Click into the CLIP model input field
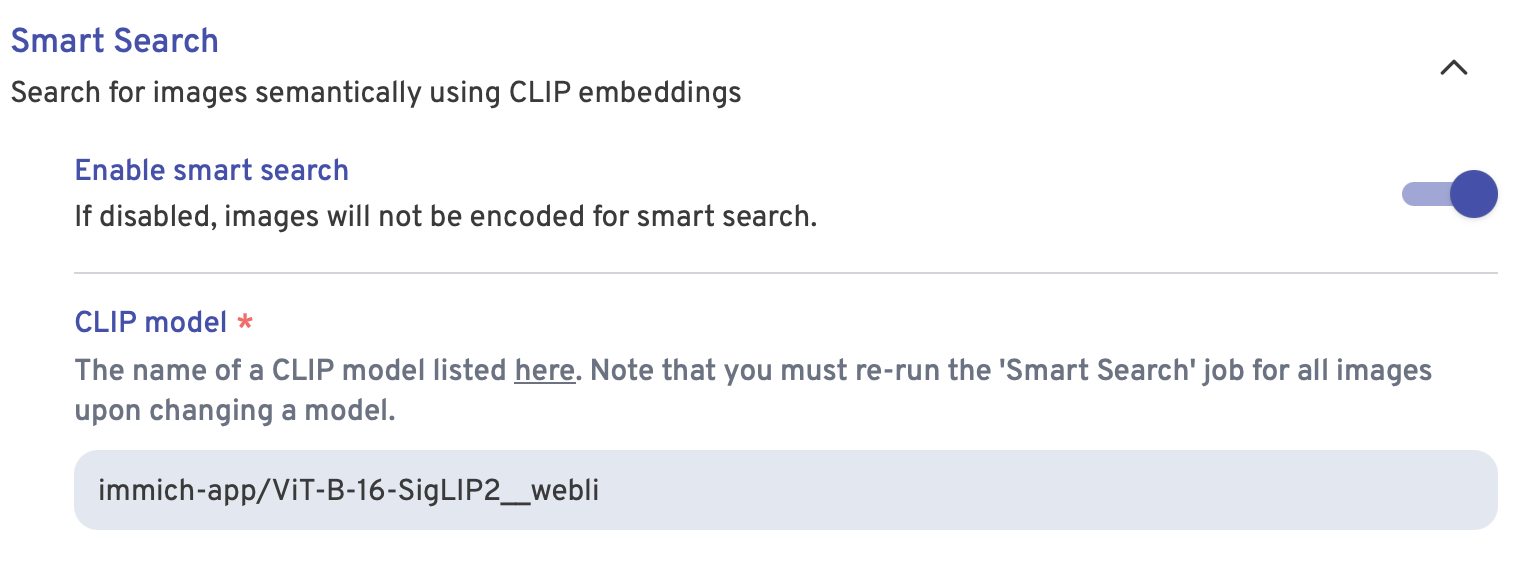 coord(785,490)
